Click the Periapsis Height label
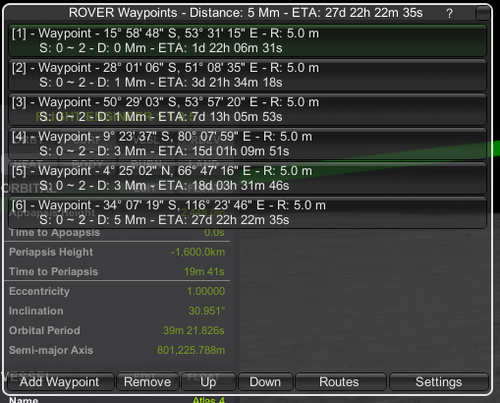Screen dimensions: 500x403 (x=51, y=252)
